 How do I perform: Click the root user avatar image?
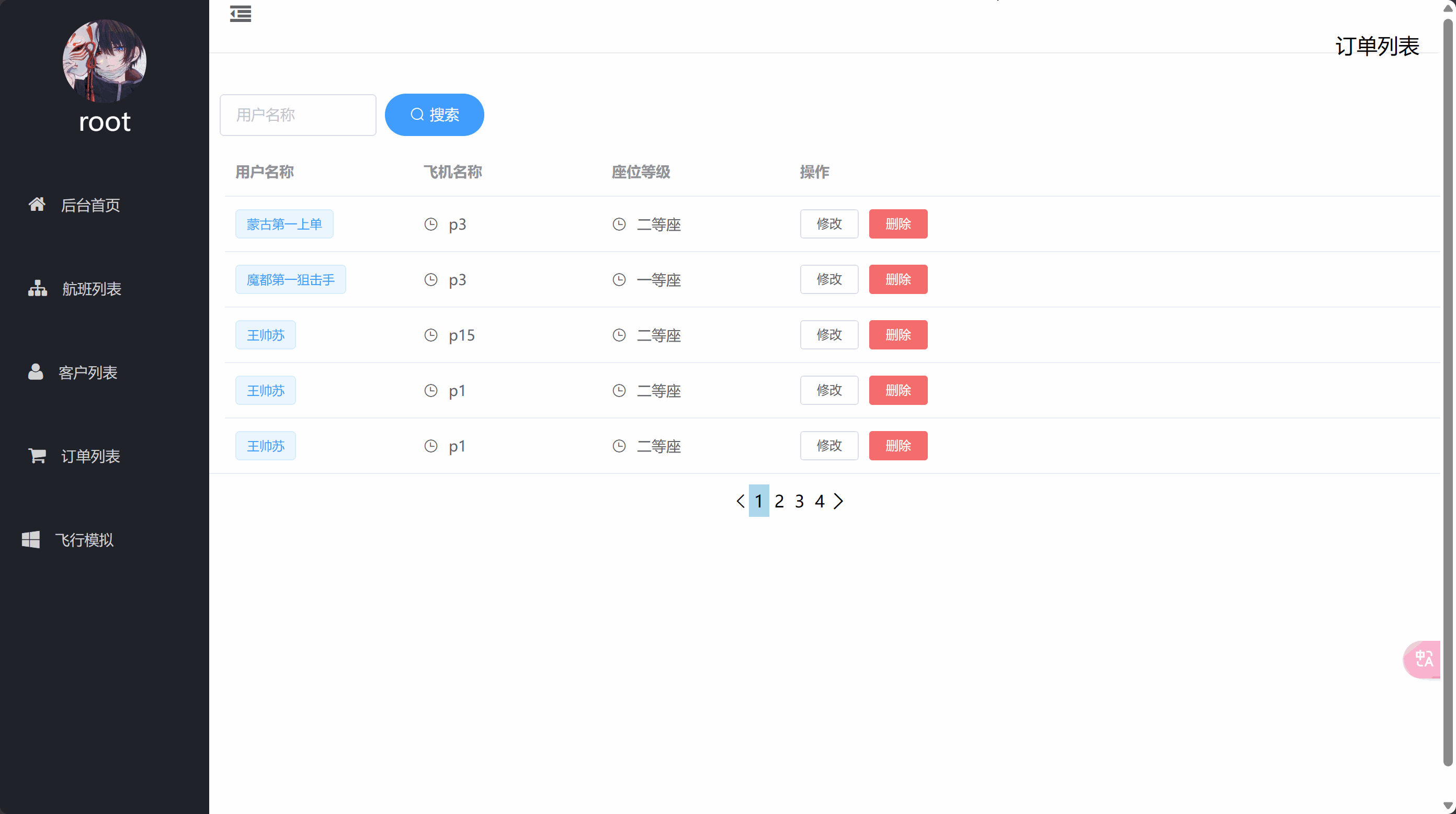coord(105,61)
